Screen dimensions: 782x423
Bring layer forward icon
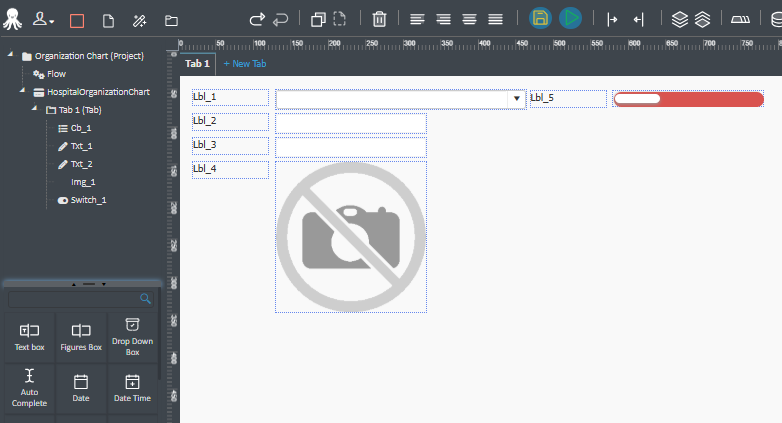pos(679,19)
